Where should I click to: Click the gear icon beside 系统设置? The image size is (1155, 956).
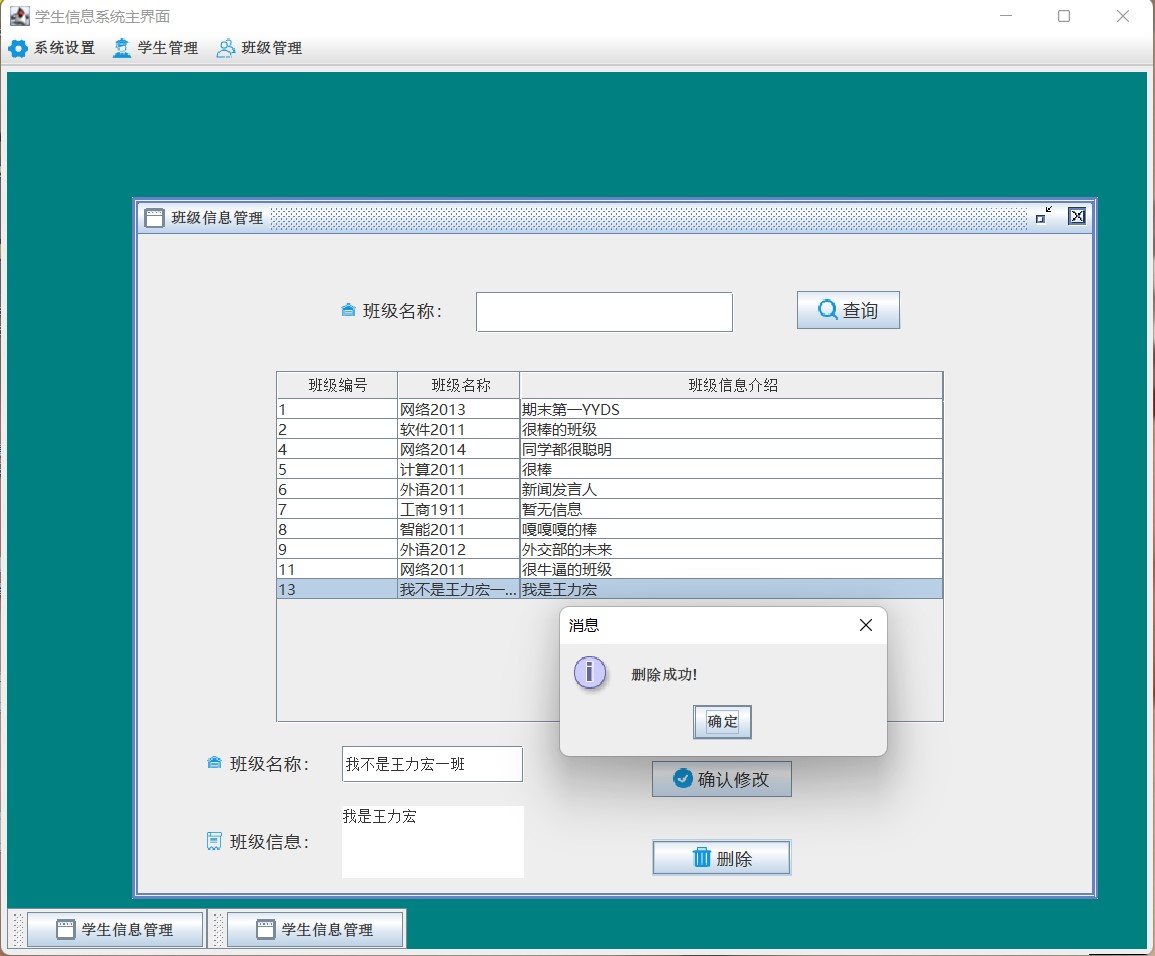click(x=18, y=49)
